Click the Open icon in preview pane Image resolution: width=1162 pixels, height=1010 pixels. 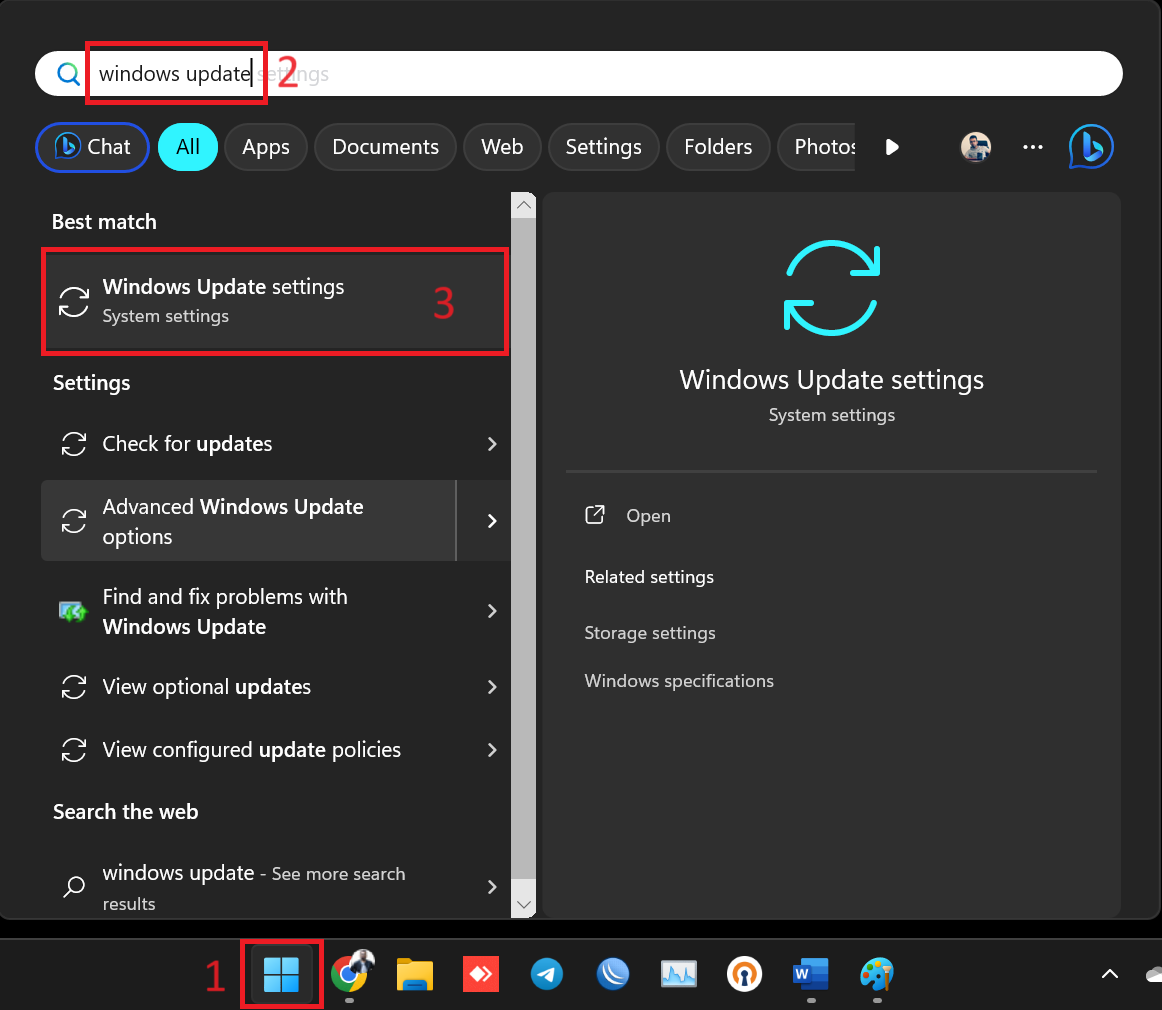595,515
